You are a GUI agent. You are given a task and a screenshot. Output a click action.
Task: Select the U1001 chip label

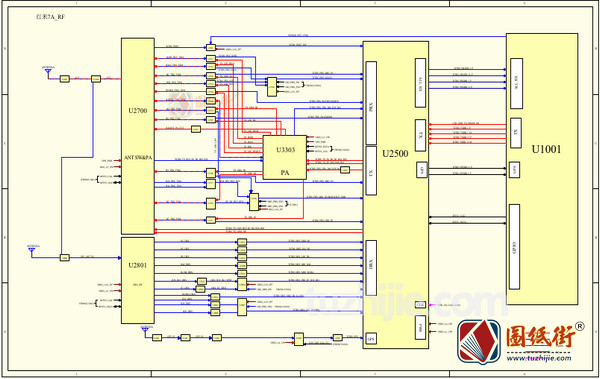546,149
